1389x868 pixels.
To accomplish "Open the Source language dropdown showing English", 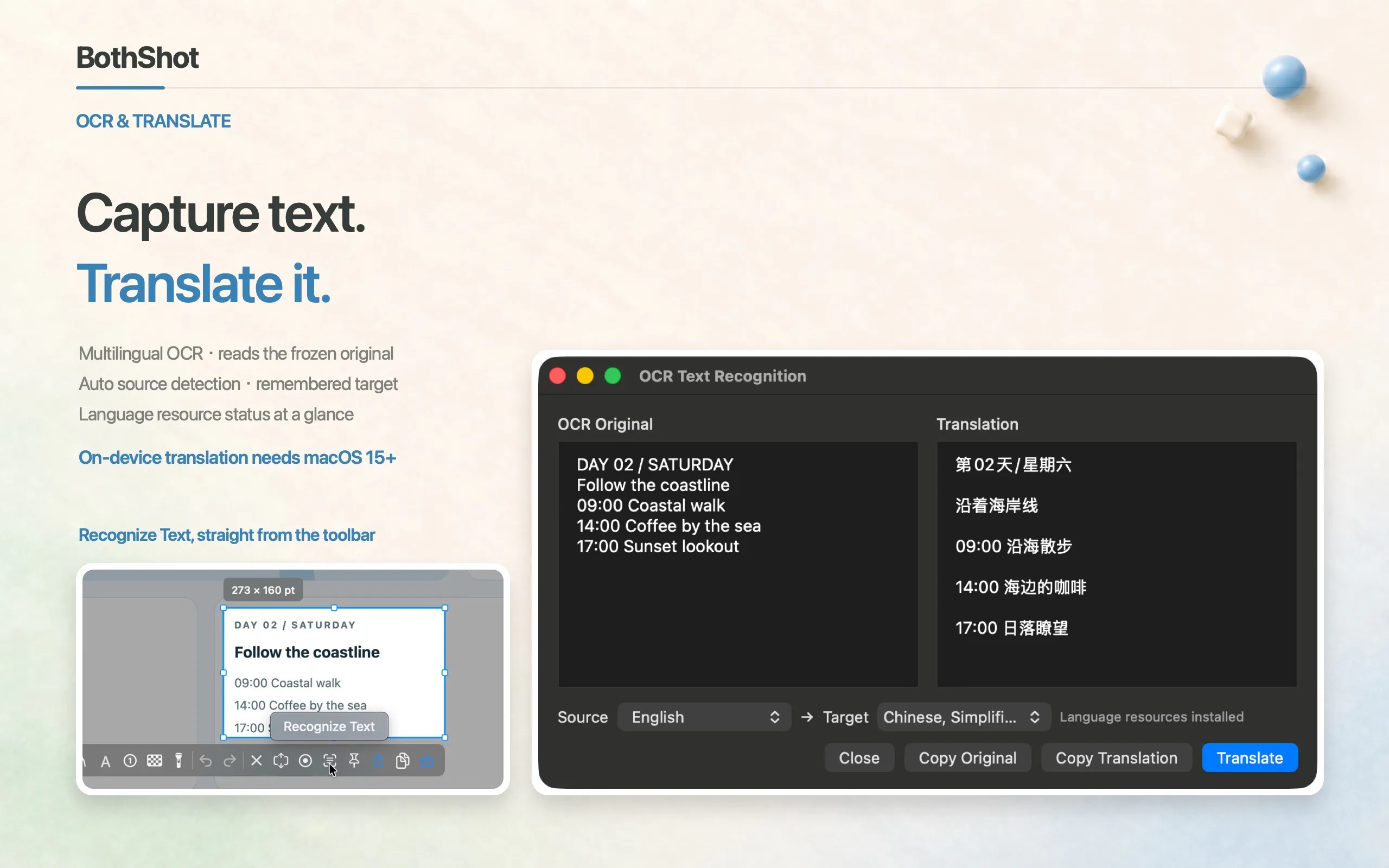I will point(704,717).
